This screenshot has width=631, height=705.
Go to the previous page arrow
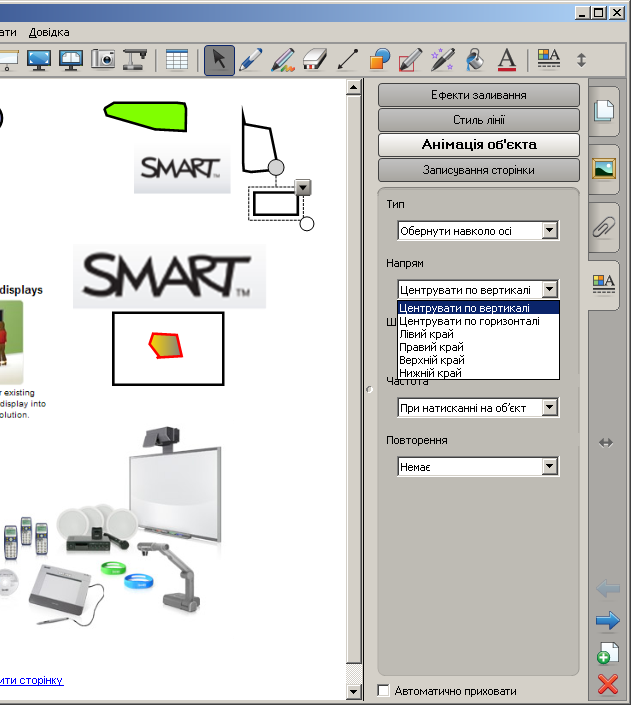608,588
